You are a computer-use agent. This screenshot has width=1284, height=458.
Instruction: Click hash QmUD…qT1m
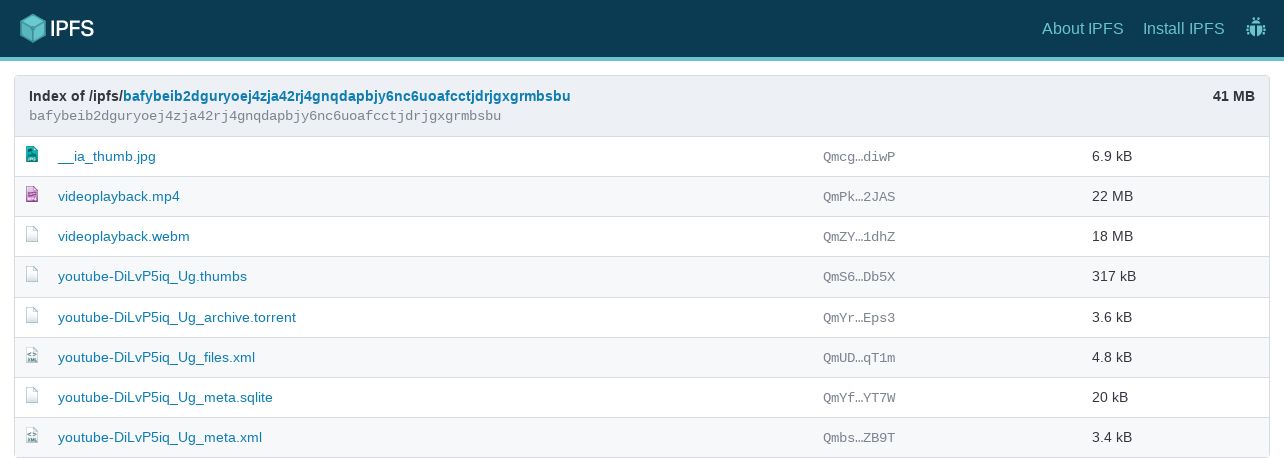click(859, 358)
